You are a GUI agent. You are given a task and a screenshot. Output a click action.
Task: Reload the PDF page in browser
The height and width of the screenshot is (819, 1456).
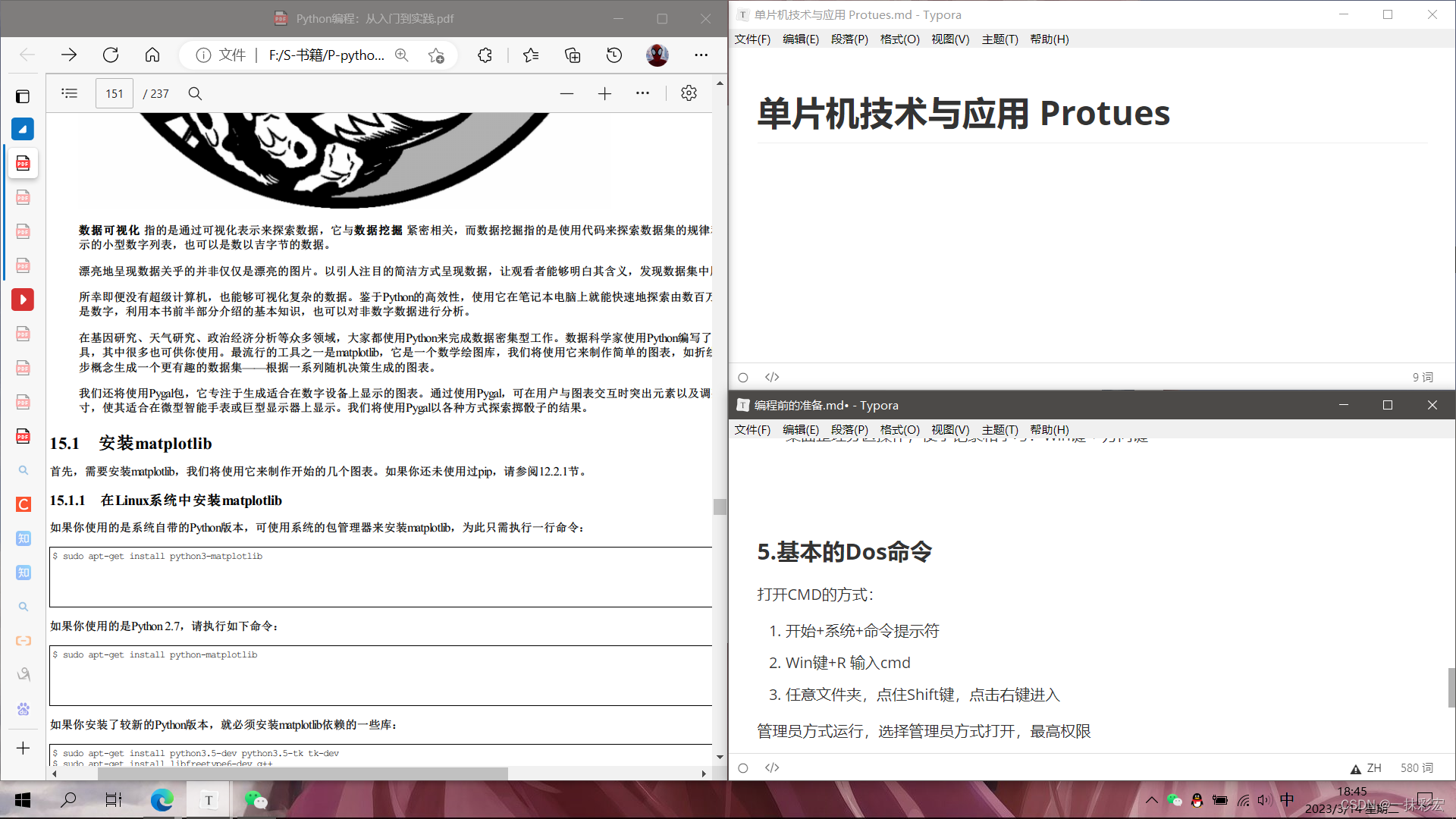point(111,55)
